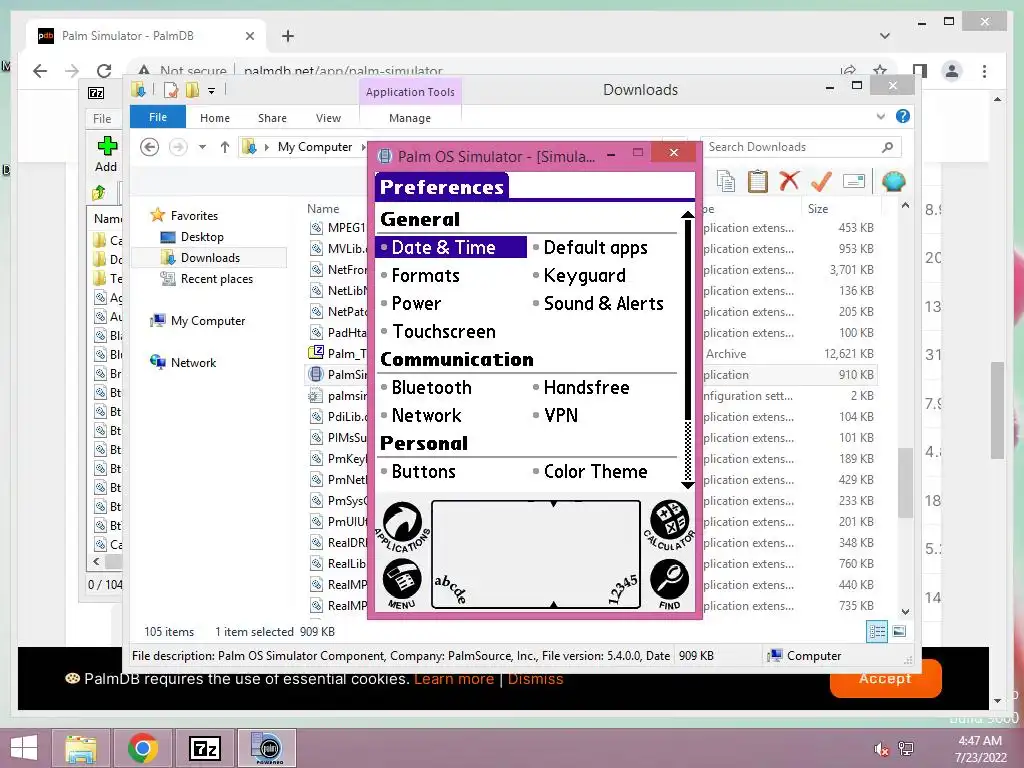Tap the Palm Calculator silkscreen icon
This screenshot has width=1024, height=768.
coord(669,524)
